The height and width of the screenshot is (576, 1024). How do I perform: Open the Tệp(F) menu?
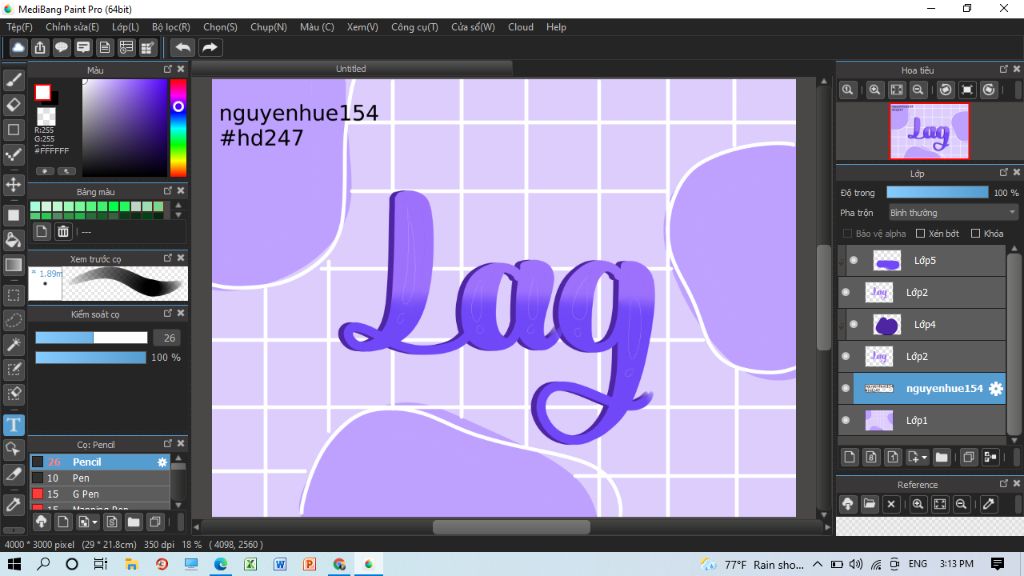click(x=19, y=27)
